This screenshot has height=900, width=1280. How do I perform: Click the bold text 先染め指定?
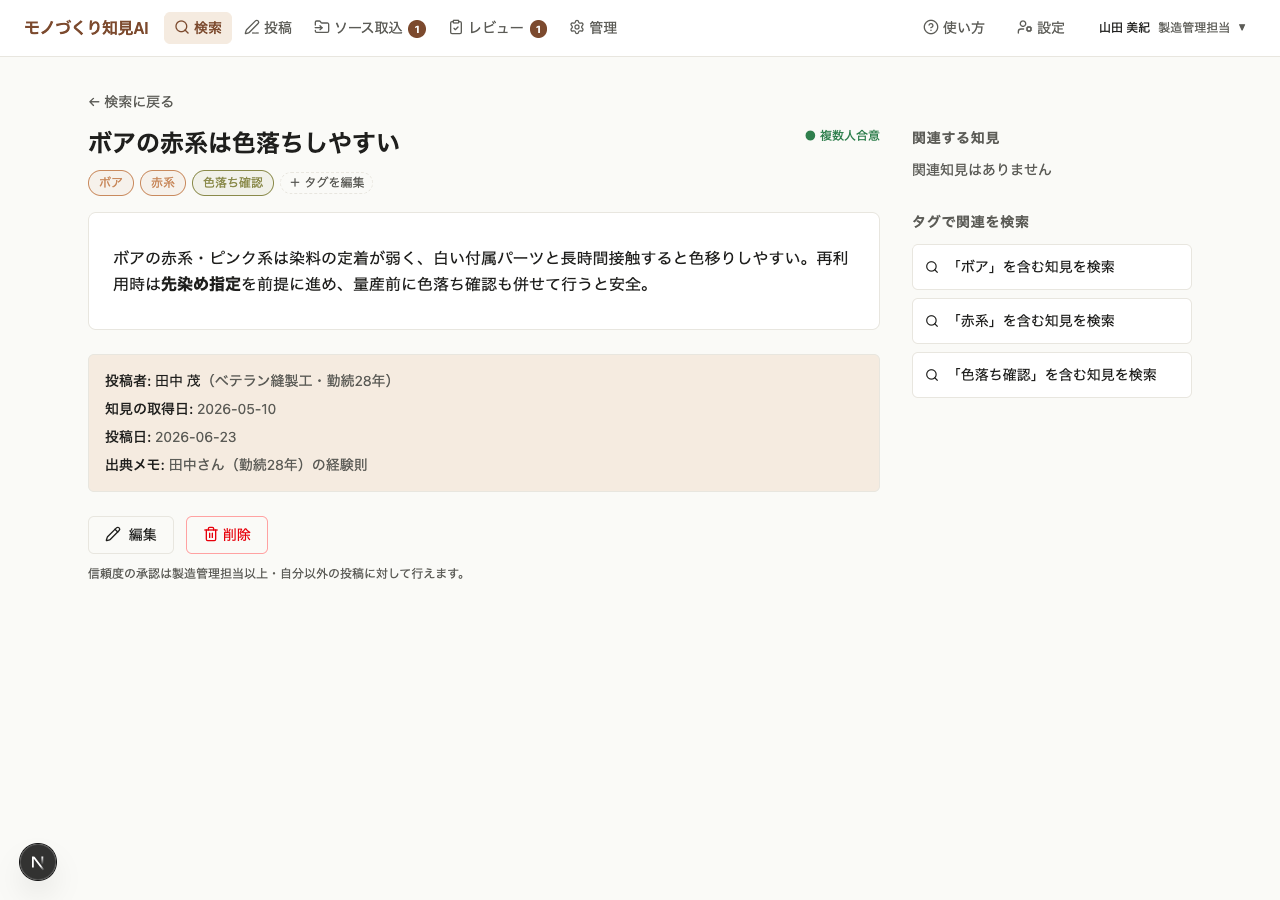[x=201, y=284]
